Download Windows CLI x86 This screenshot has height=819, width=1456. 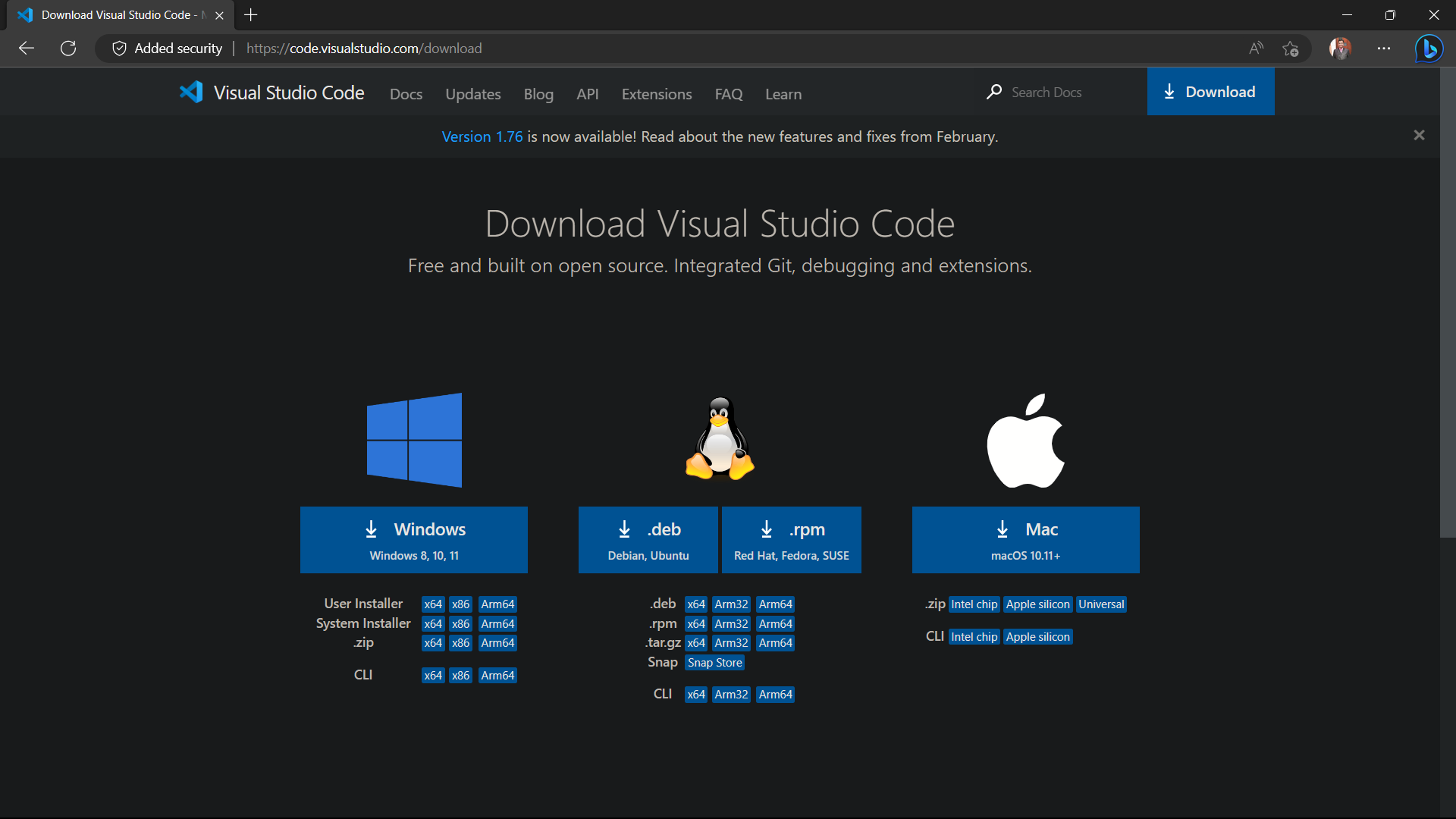[x=461, y=676]
